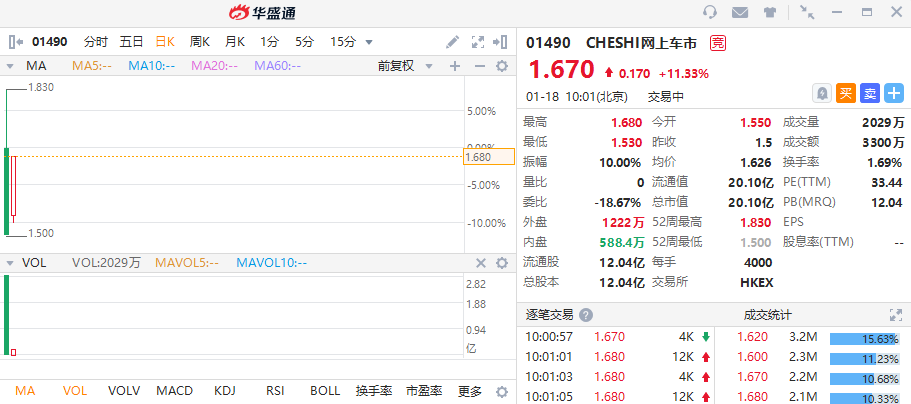
Task: Click the orange buy button
Action: pyautogui.click(x=846, y=93)
